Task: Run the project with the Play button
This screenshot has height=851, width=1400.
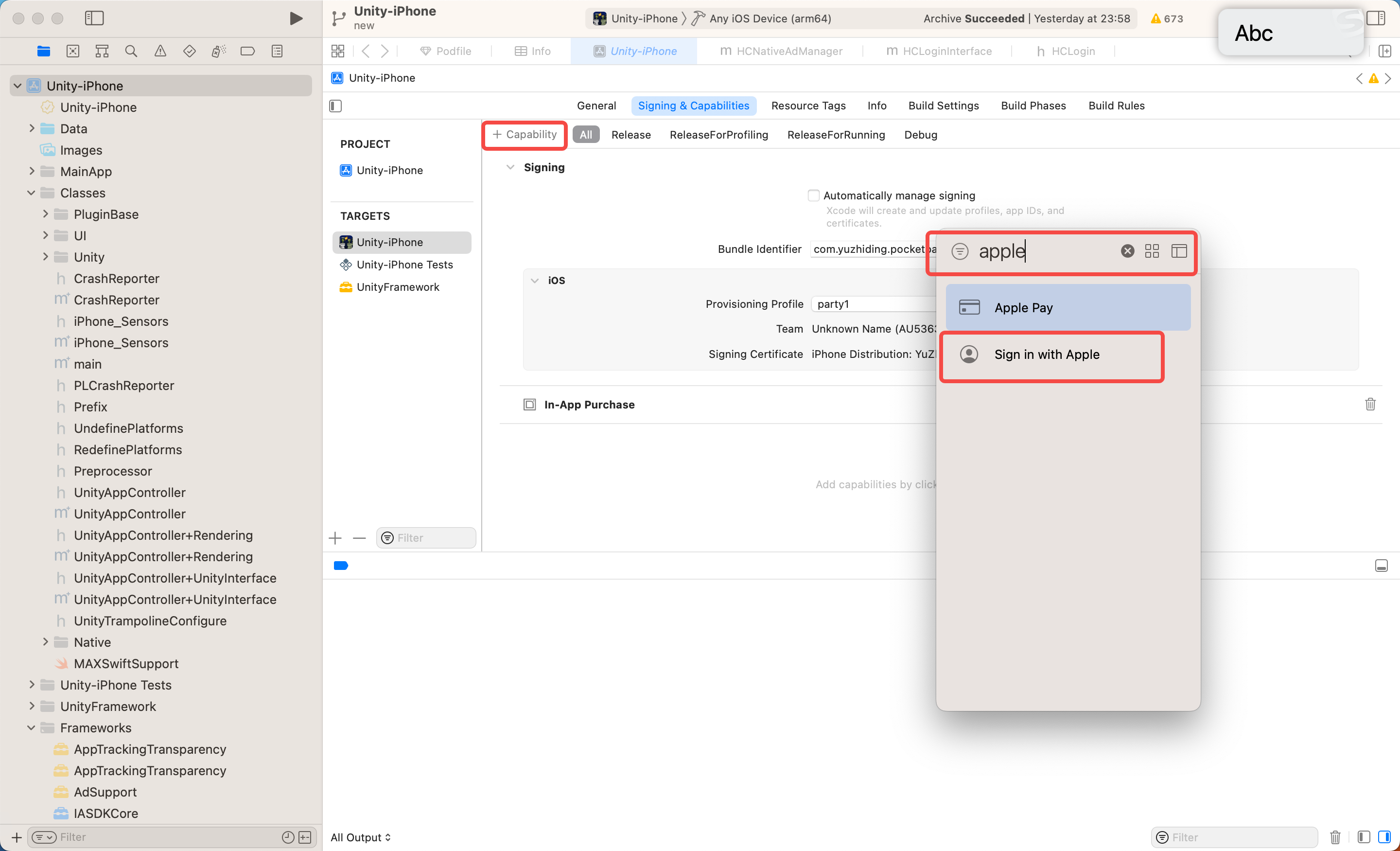Action: tap(296, 18)
